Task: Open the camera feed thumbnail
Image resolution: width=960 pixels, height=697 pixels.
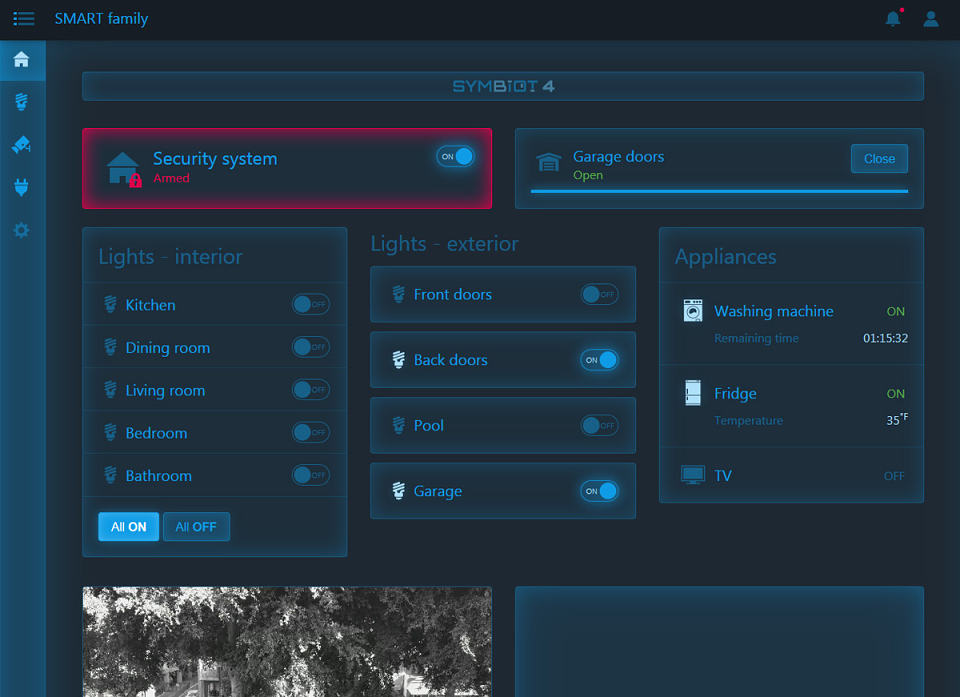Action: coord(287,641)
